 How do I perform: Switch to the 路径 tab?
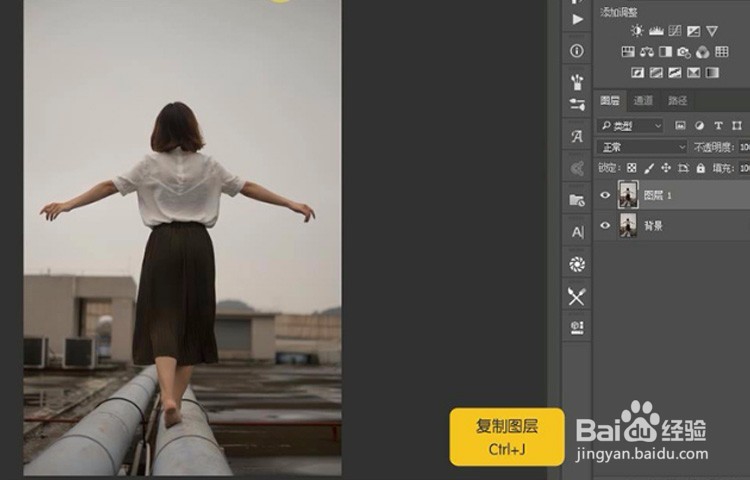[677, 100]
